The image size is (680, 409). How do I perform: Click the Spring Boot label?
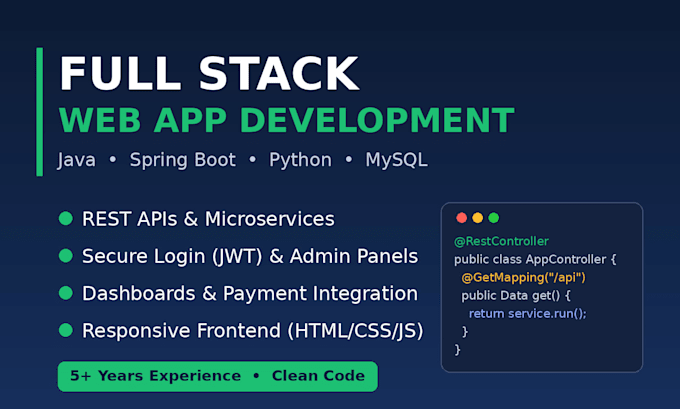pos(183,160)
